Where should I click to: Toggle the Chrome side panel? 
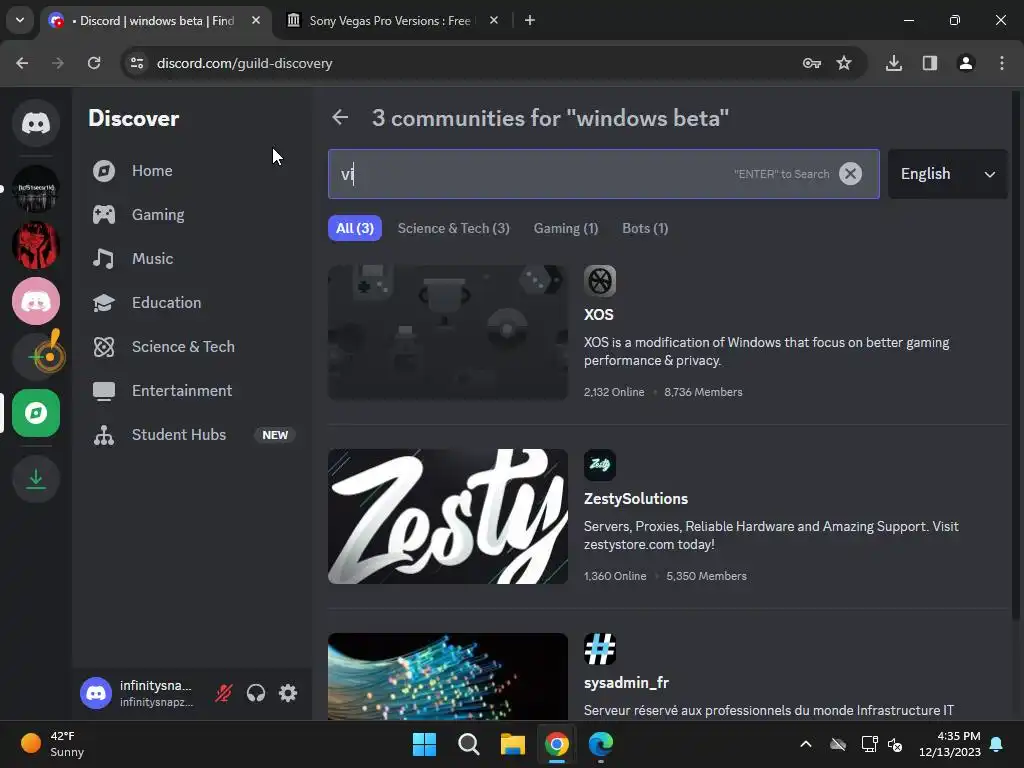[930, 63]
